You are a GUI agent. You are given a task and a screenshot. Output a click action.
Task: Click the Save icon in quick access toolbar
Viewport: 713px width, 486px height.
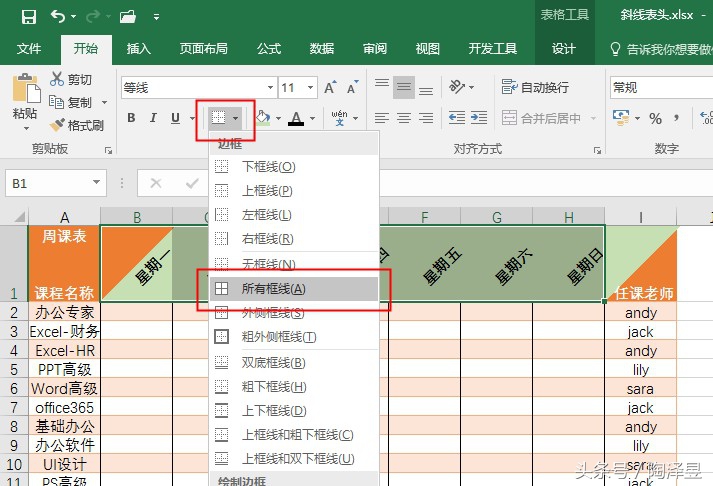pyautogui.click(x=29, y=17)
